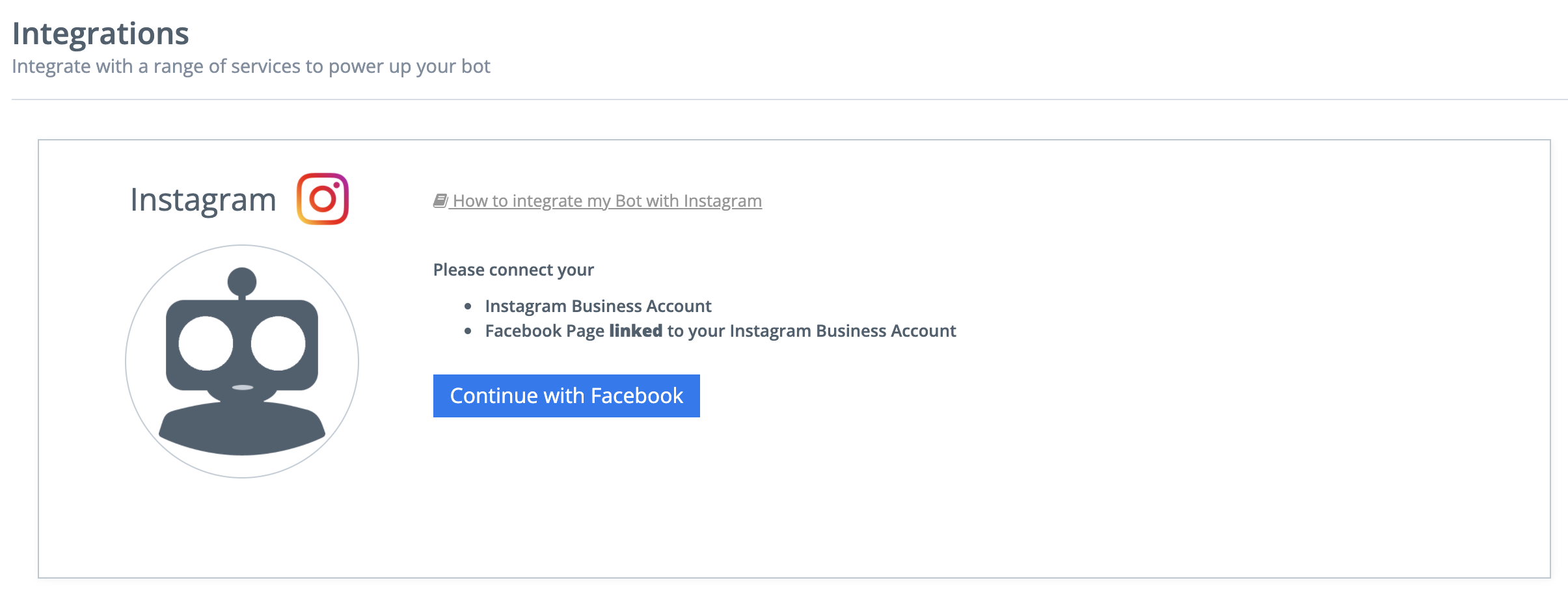Click the robot's left eye
This screenshot has width=1568, height=589.
(x=206, y=343)
